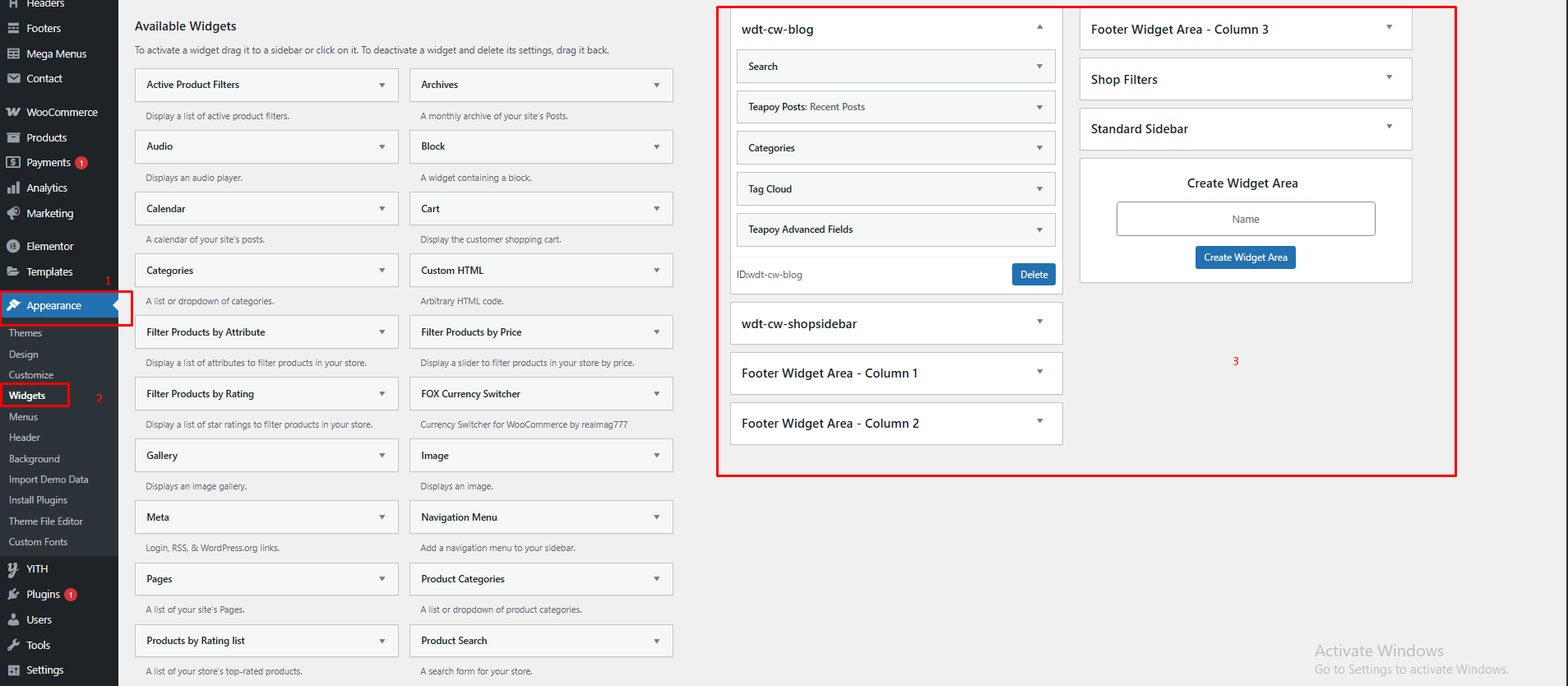Open Customize under Appearance
The image size is (1568, 686).
click(x=31, y=375)
